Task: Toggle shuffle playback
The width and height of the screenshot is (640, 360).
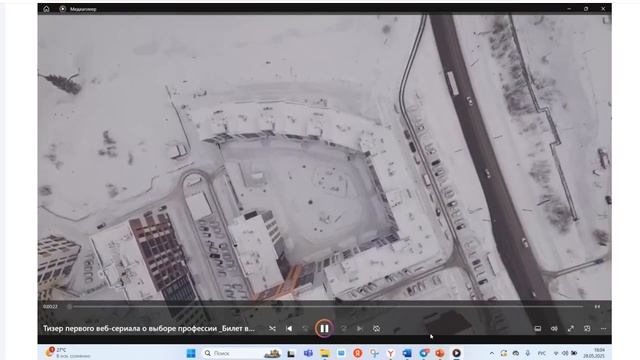Action: pyautogui.click(x=272, y=329)
